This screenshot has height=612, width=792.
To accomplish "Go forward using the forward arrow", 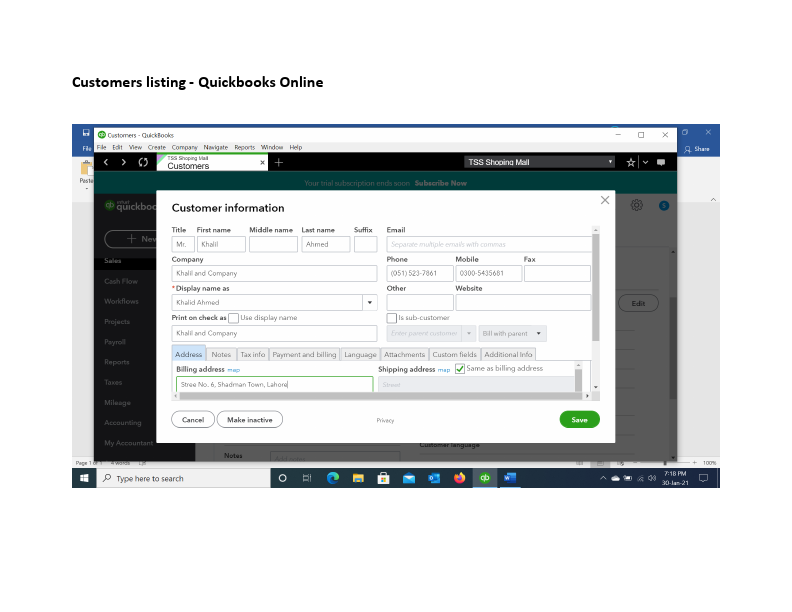I will coord(124,162).
